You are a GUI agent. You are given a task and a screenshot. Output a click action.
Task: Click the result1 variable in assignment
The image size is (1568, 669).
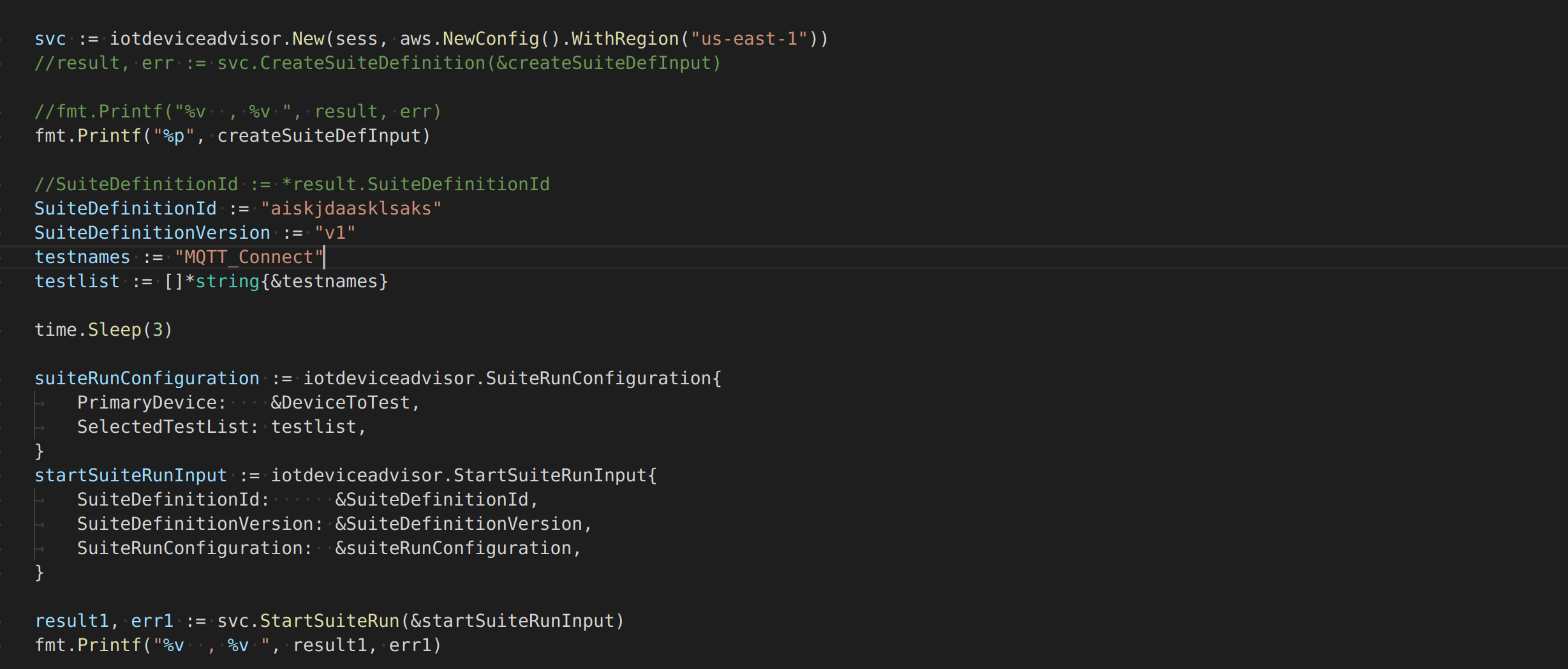click(x=72, y=621)
